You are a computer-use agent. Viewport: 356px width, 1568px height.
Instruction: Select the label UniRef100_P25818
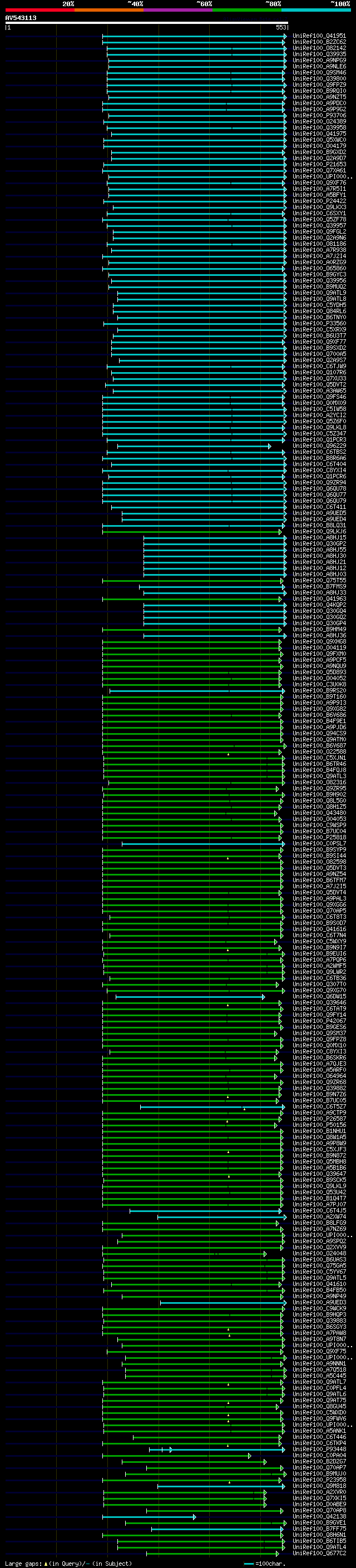[x=319, y=838]
